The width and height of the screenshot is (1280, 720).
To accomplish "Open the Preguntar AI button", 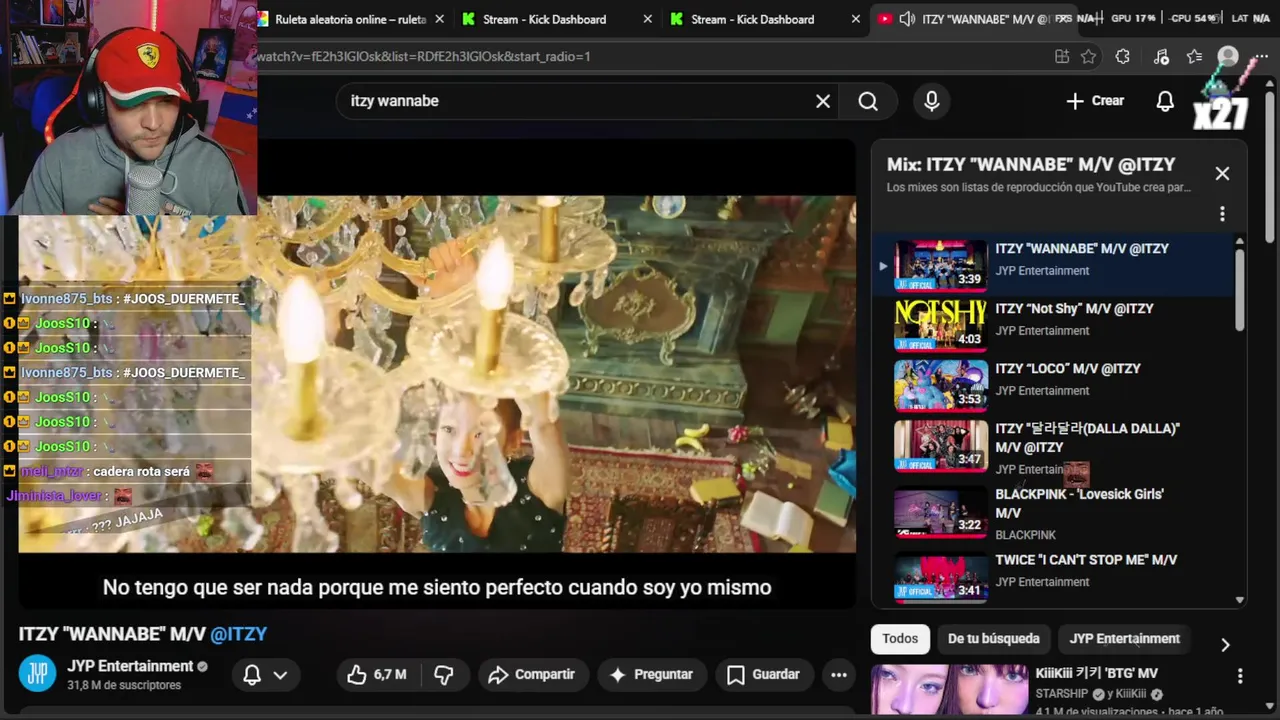I will point(651,675).
